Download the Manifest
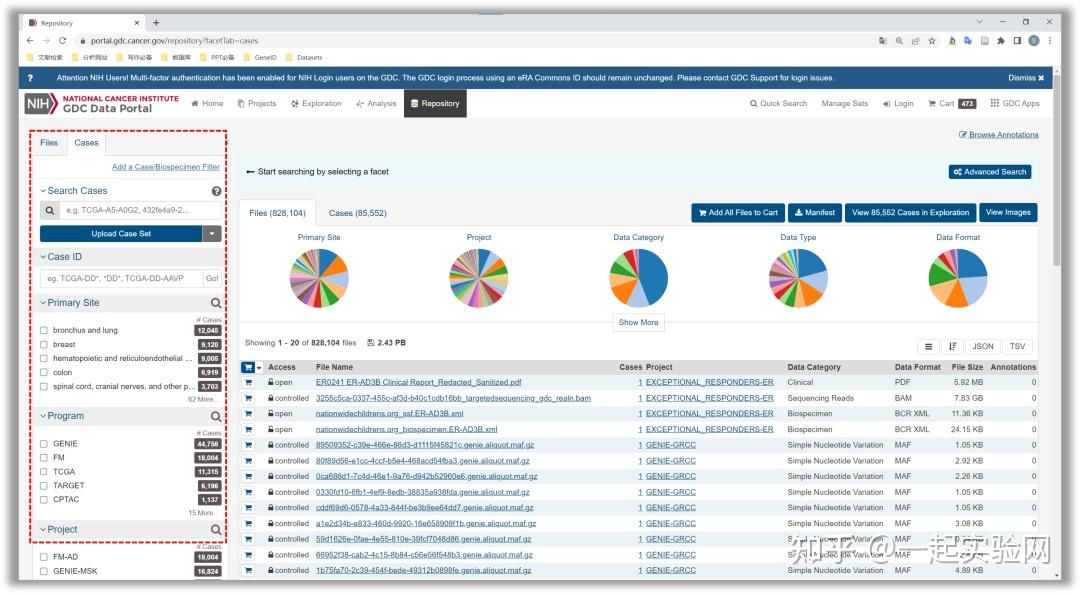 coord(815,213)
